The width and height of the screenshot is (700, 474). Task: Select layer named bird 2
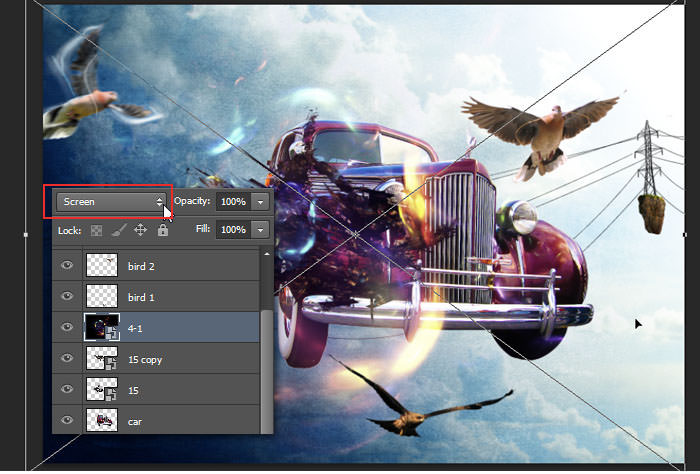141,266
